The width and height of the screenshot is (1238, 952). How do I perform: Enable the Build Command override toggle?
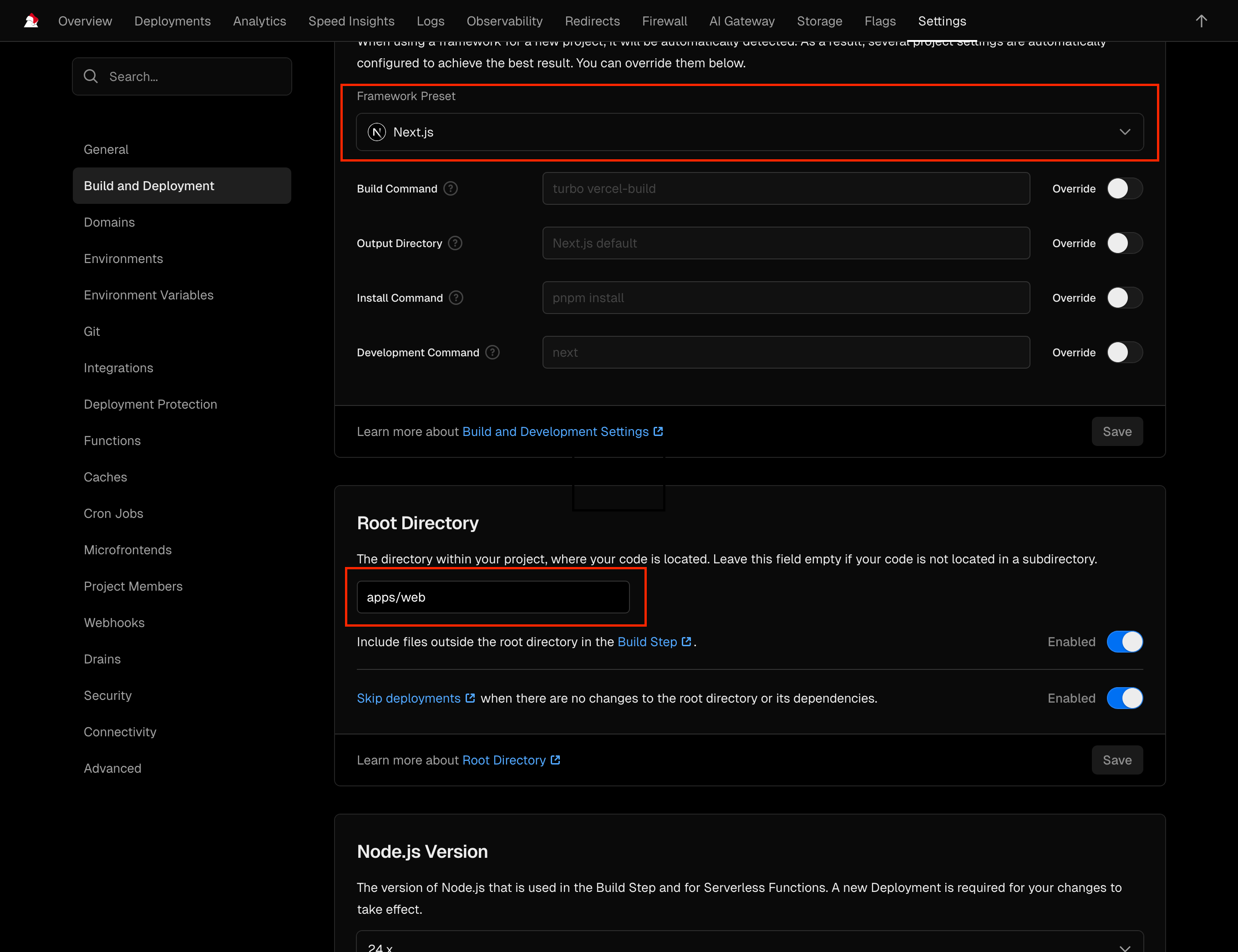click(1125, 189)
